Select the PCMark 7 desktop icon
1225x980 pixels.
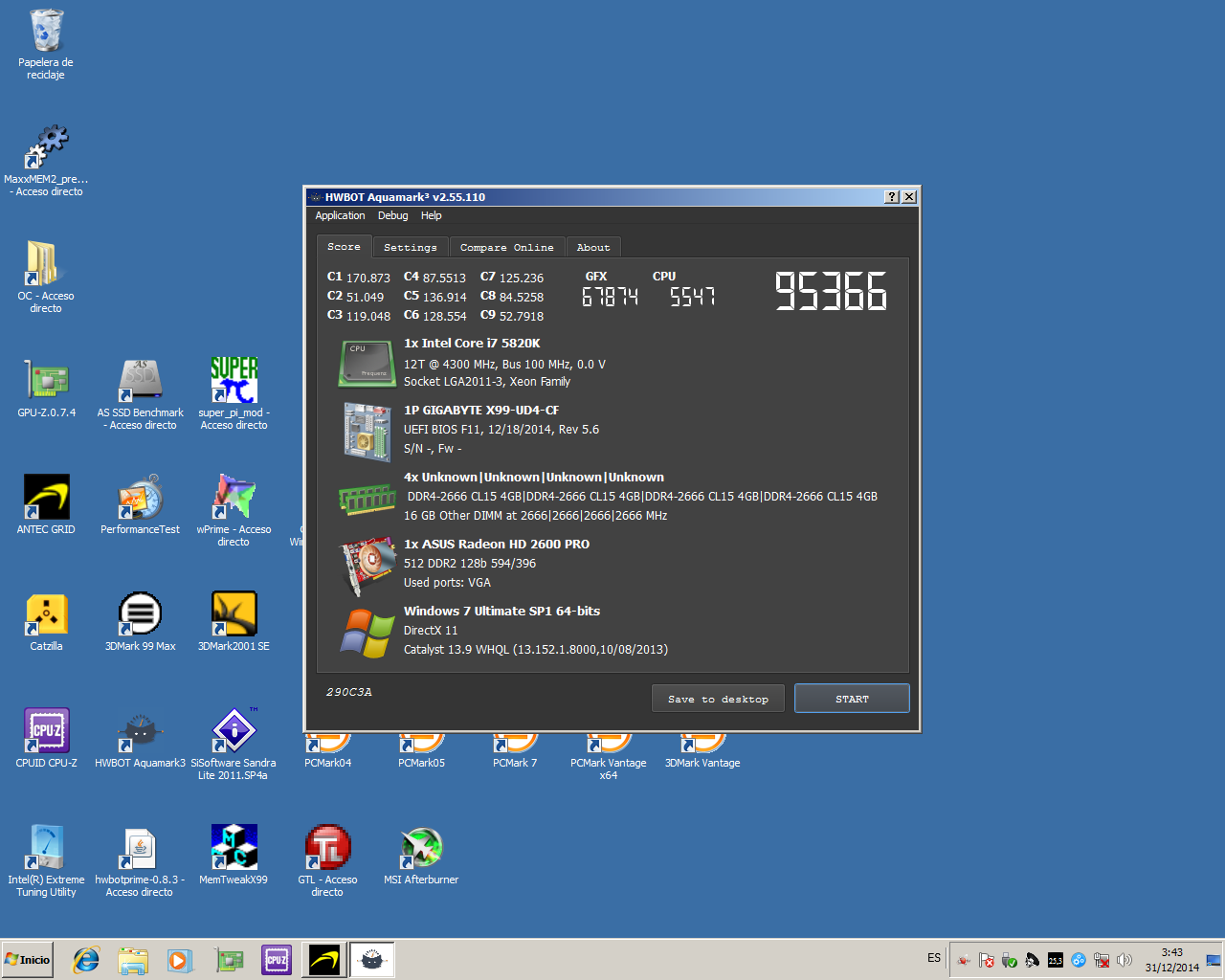515,744
